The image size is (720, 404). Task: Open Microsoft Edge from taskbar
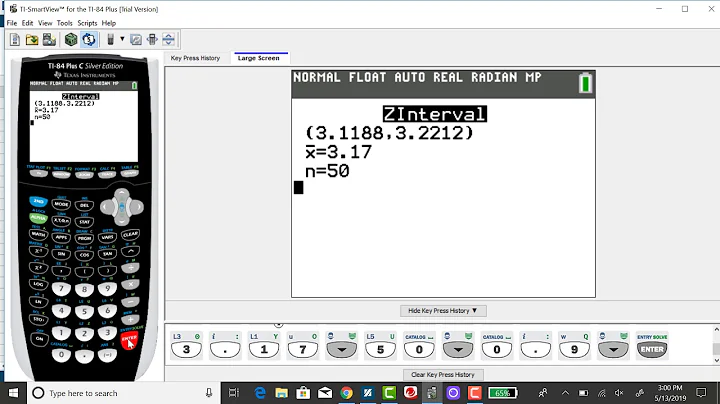point(260,393)
